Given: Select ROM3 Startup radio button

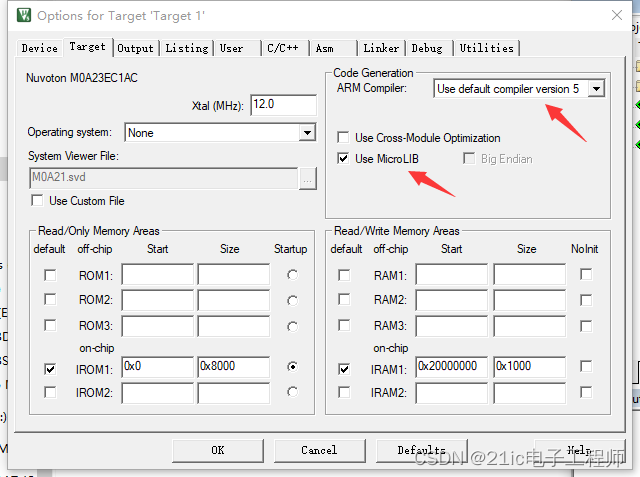Looking at the screenshot, I should click(x=292, y=326).
